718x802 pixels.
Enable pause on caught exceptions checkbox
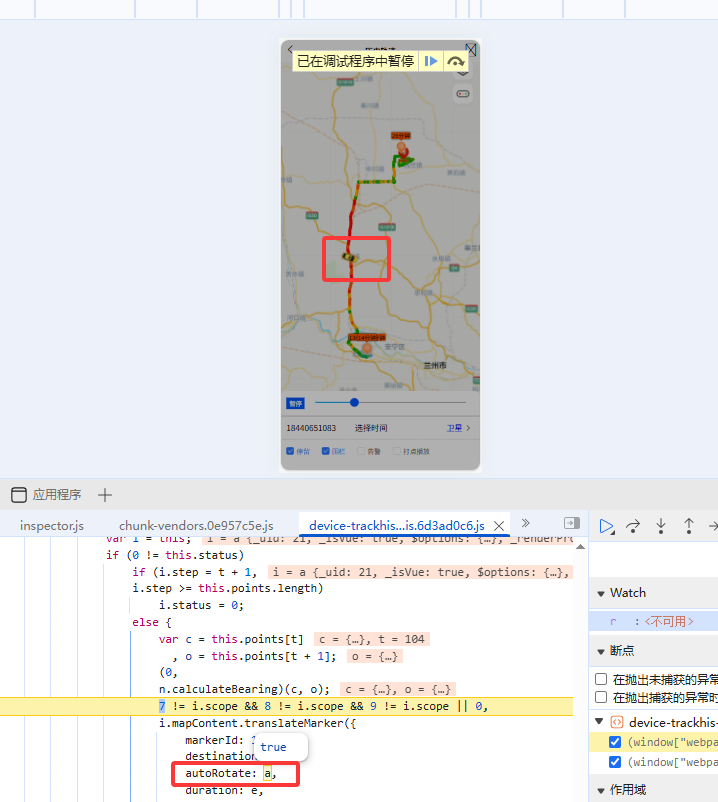coord(601,697)
